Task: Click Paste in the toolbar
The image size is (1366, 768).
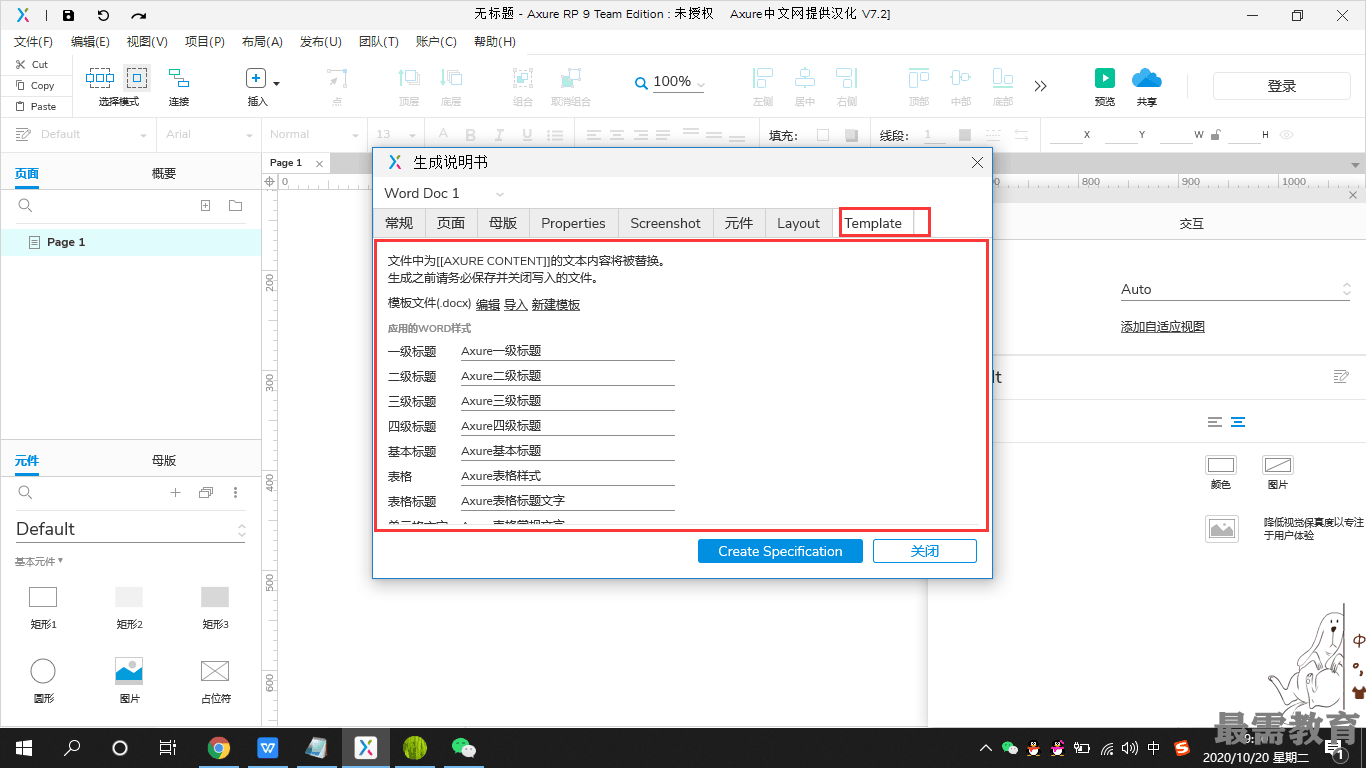Action: click(x=35, y=106)
